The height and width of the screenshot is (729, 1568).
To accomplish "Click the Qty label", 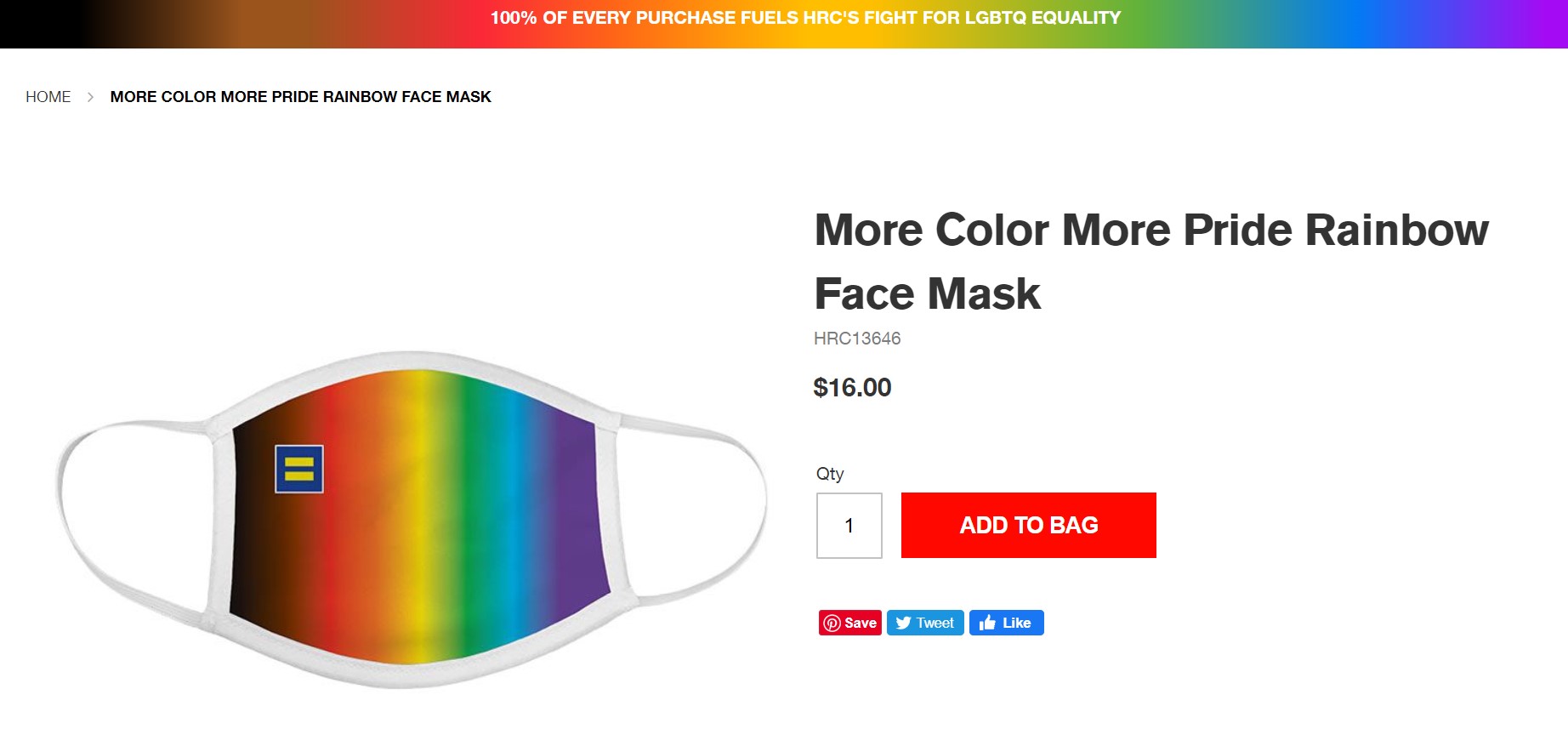I will point(830,474).
